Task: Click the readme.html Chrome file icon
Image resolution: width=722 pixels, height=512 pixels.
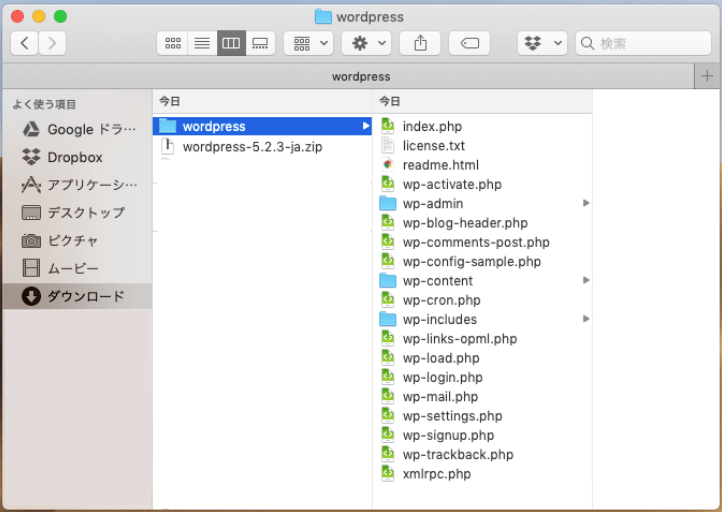Action: 388,164
